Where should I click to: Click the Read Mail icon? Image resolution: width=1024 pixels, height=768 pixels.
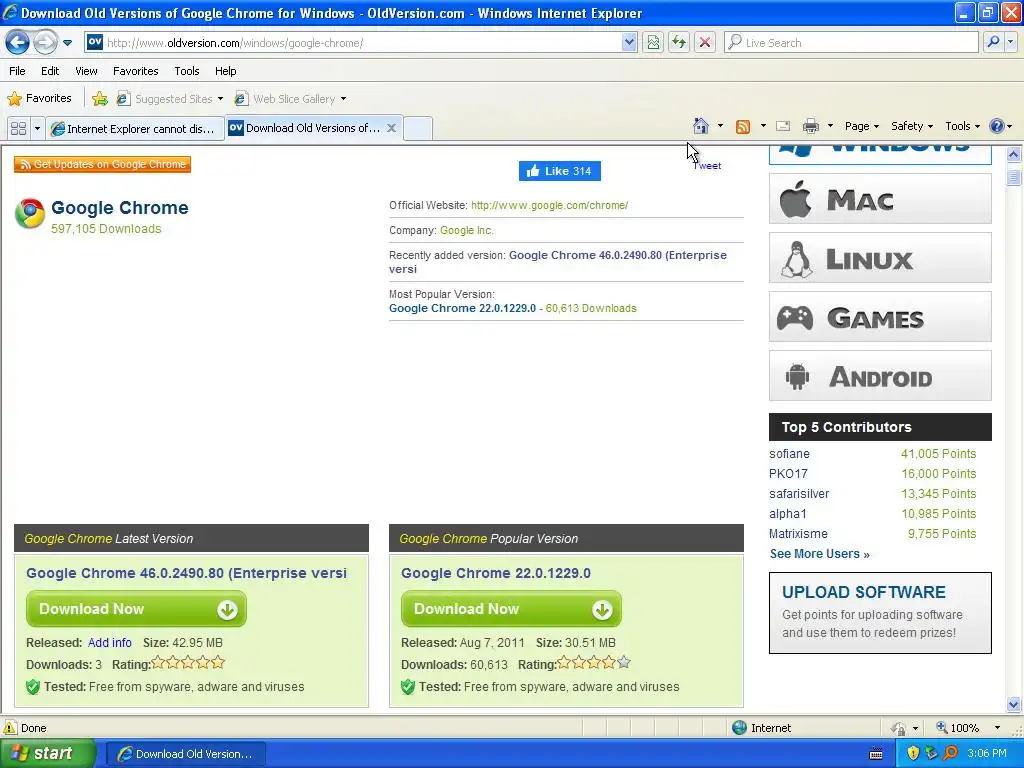(x=783, y=126)
